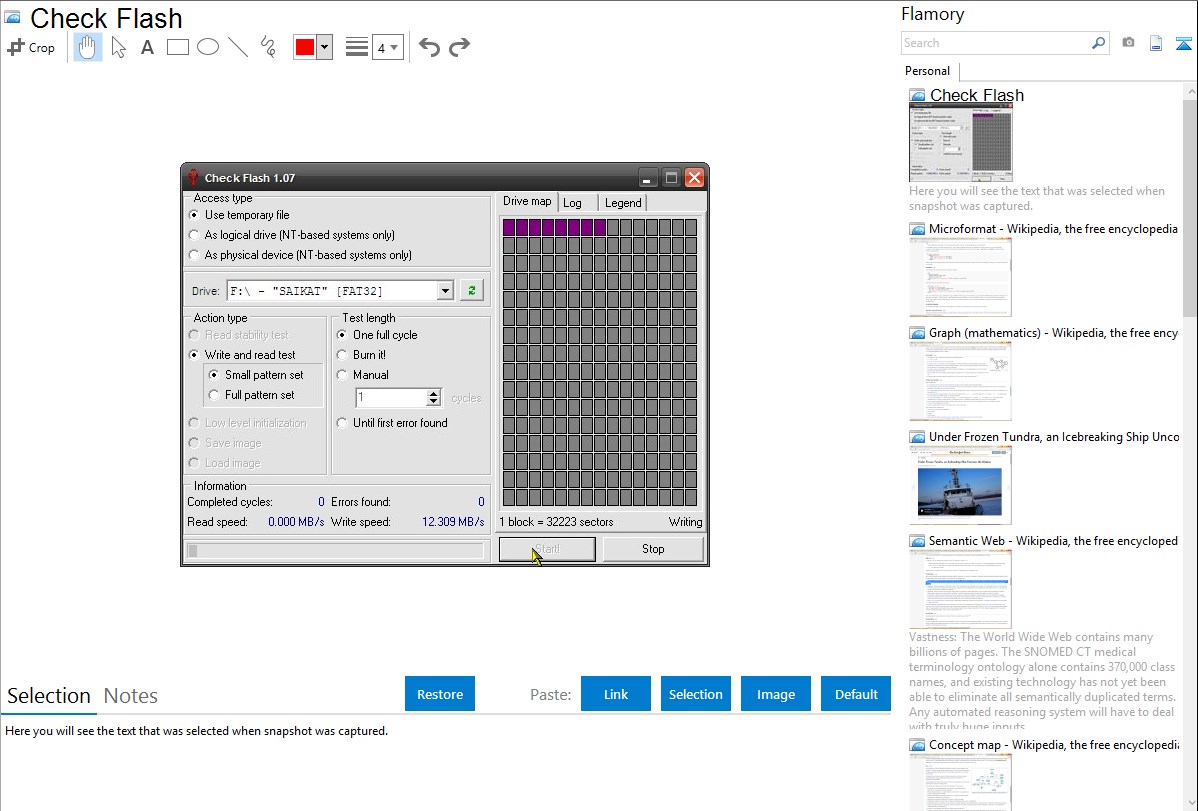Image resolution: width=1198 pixels, height=811 pixels.
Task: Click the line thickness icon
Action: (356, 47)
